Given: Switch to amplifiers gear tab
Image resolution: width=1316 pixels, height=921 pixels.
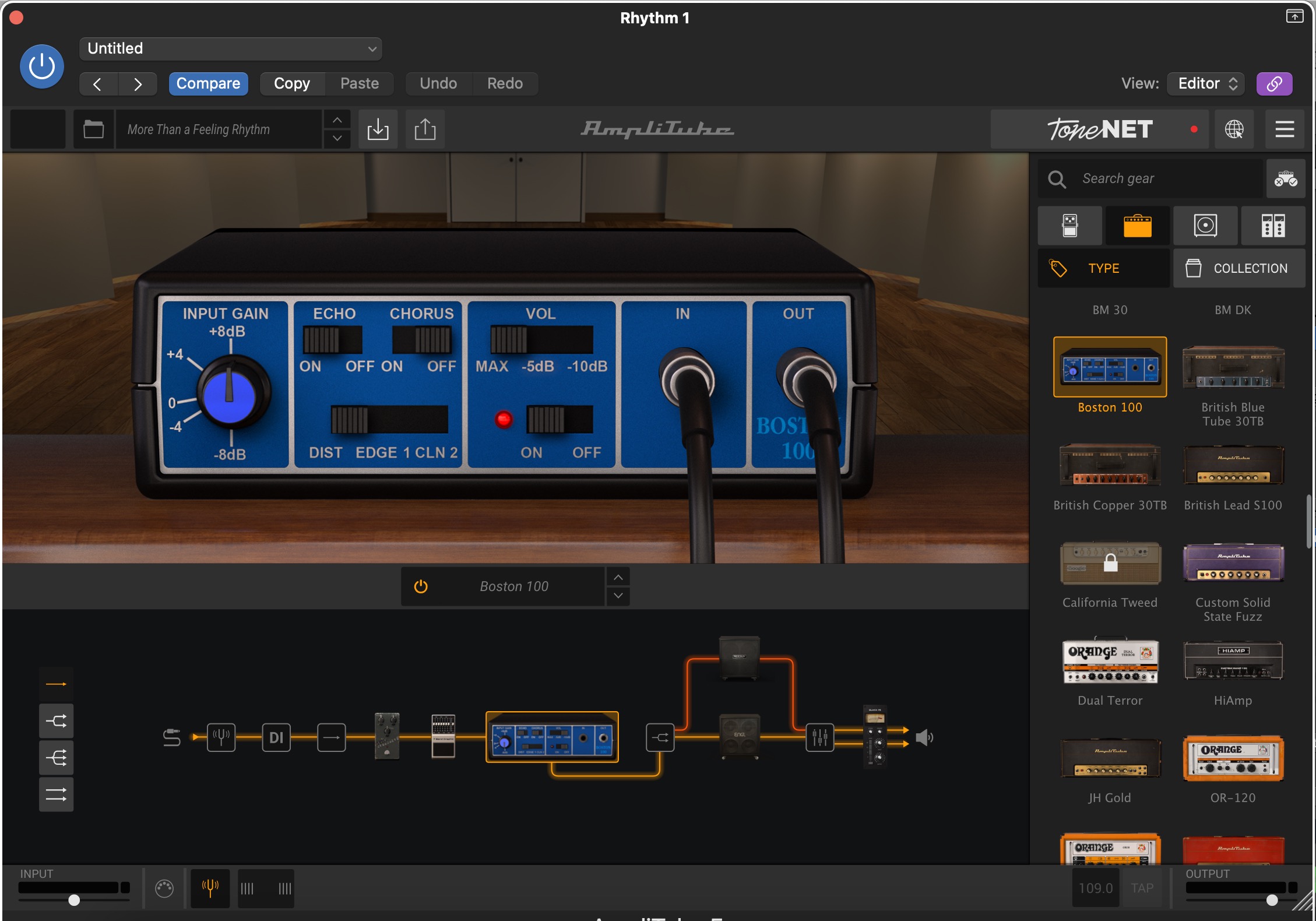Looking at the screenshot, I should tap(1137, 226).
